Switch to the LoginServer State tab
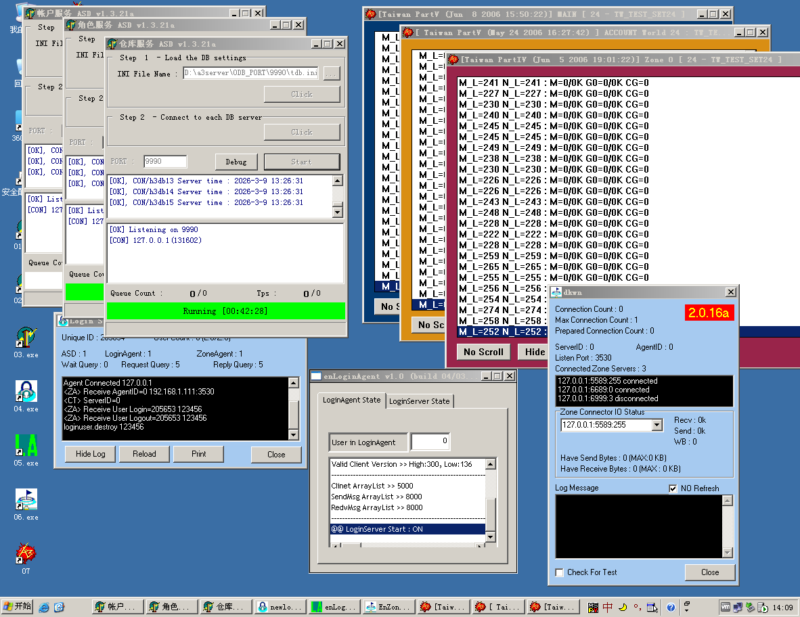Image resolution: width=800 pixels, height=617 pixels. tap(418, 401)
